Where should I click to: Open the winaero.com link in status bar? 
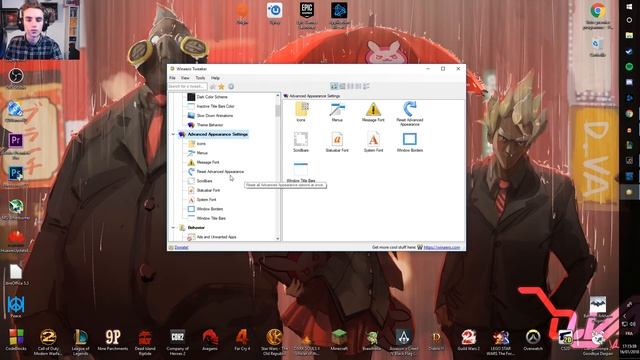click(442, 247)
